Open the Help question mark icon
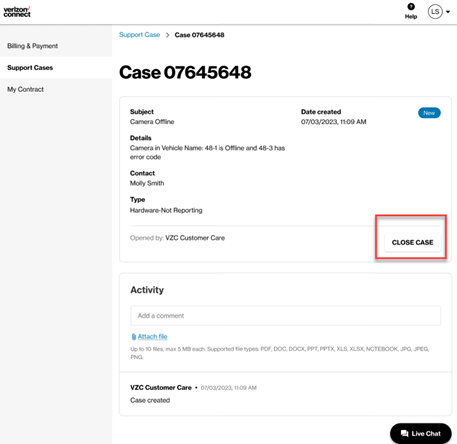The width and height of the screenshot is (457, 444). 411,7
